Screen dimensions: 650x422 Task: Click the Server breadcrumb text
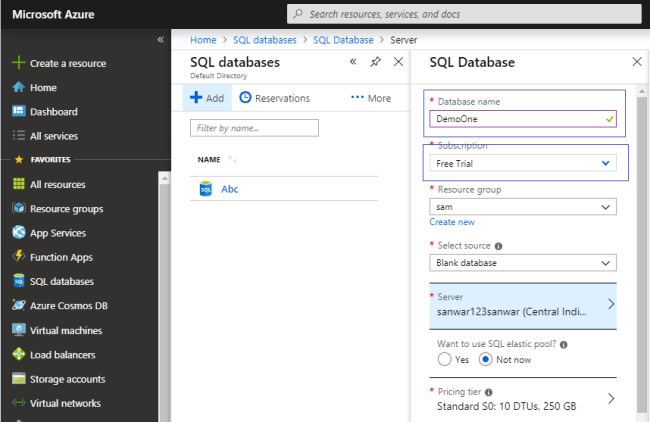tap(403, 40)
